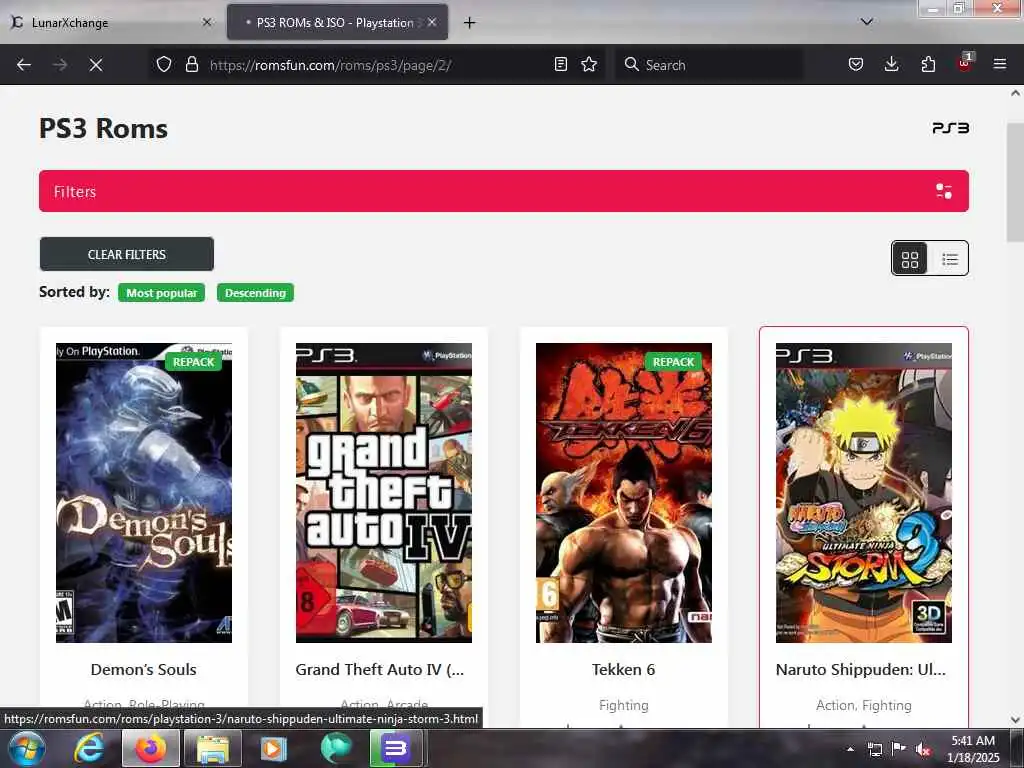Close the PS3 ROMs & ISO tab
The height and width of the screenshot is (768, 1024).
[x=432, y=22]
